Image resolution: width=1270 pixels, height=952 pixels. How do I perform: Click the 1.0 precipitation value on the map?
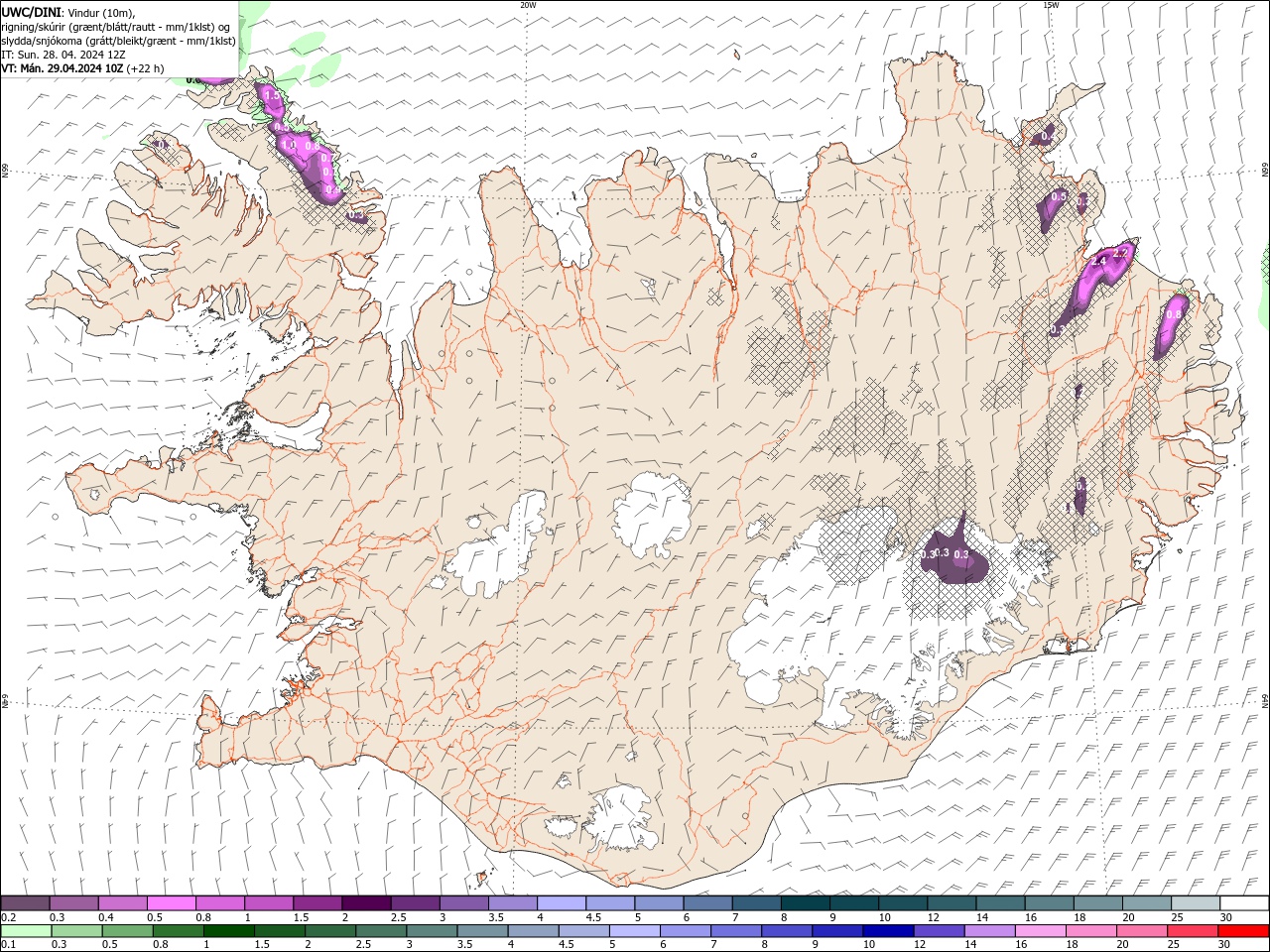pos(289,145)
